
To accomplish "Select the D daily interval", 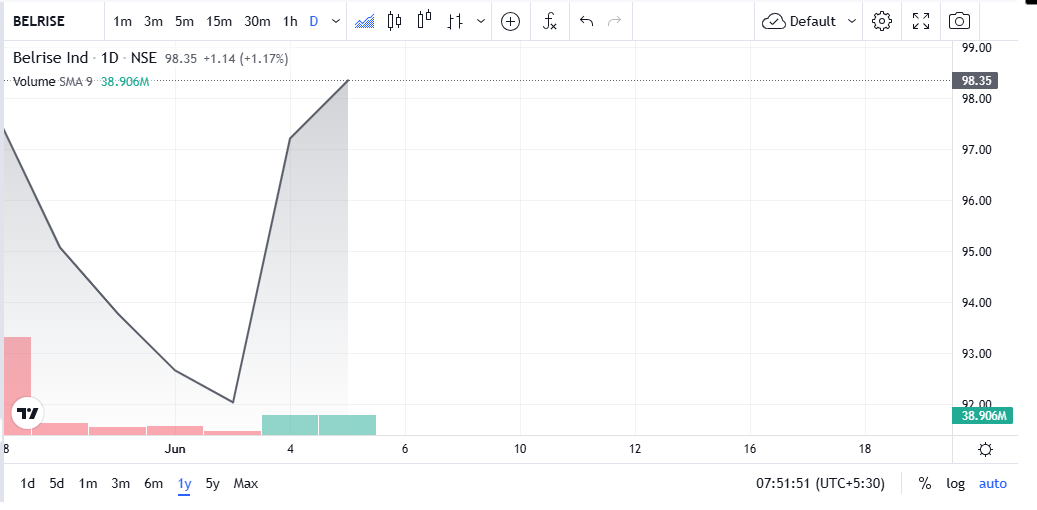I will [x=313, y=21].
